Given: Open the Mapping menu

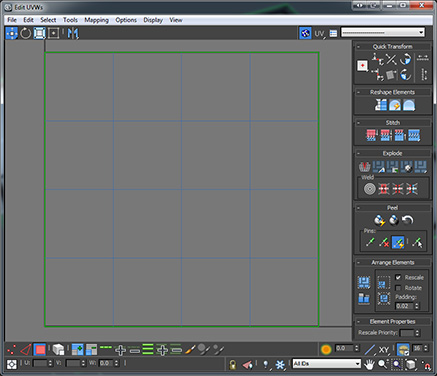Looking at the screenshot, I should coord(96,20).
